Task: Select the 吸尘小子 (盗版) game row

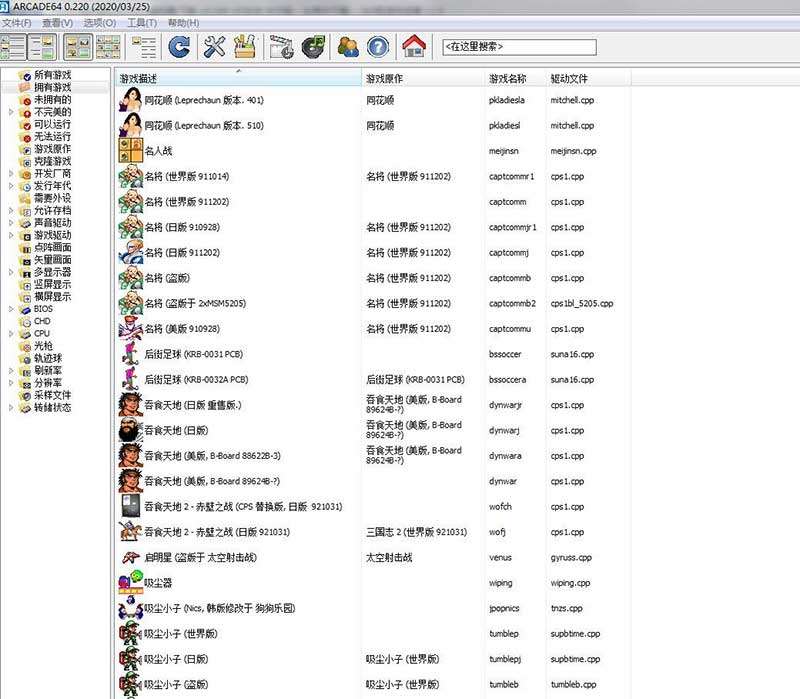Action: [373, 684]
